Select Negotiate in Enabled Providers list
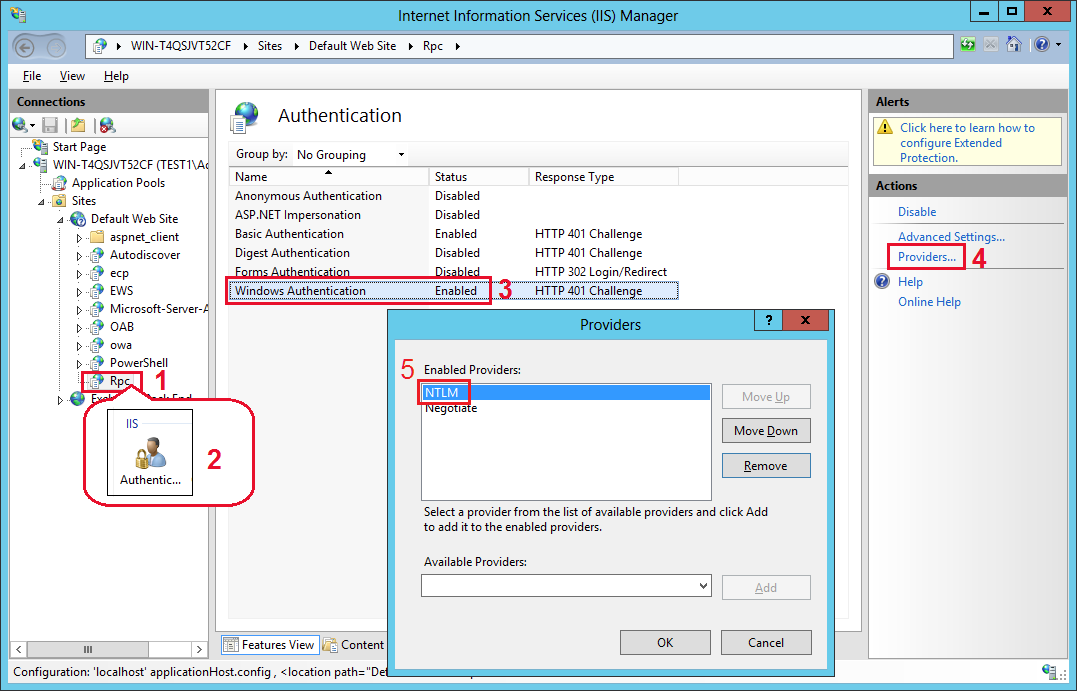This screenshot has width=1077, height=691. pyautogui.click(x=566, y=408)
